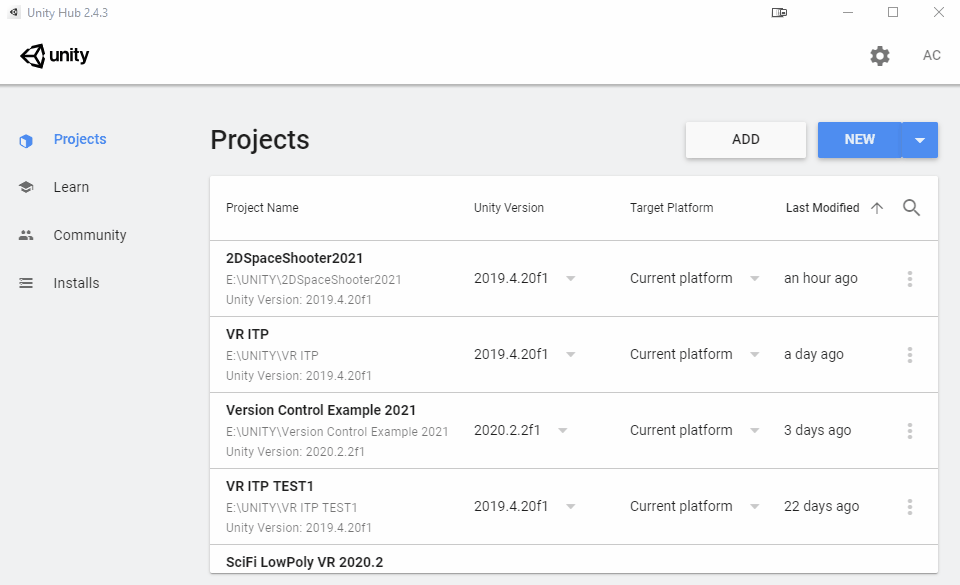Click the ADD project button
This screenshot has height=585, width=960.
point(746,140)
